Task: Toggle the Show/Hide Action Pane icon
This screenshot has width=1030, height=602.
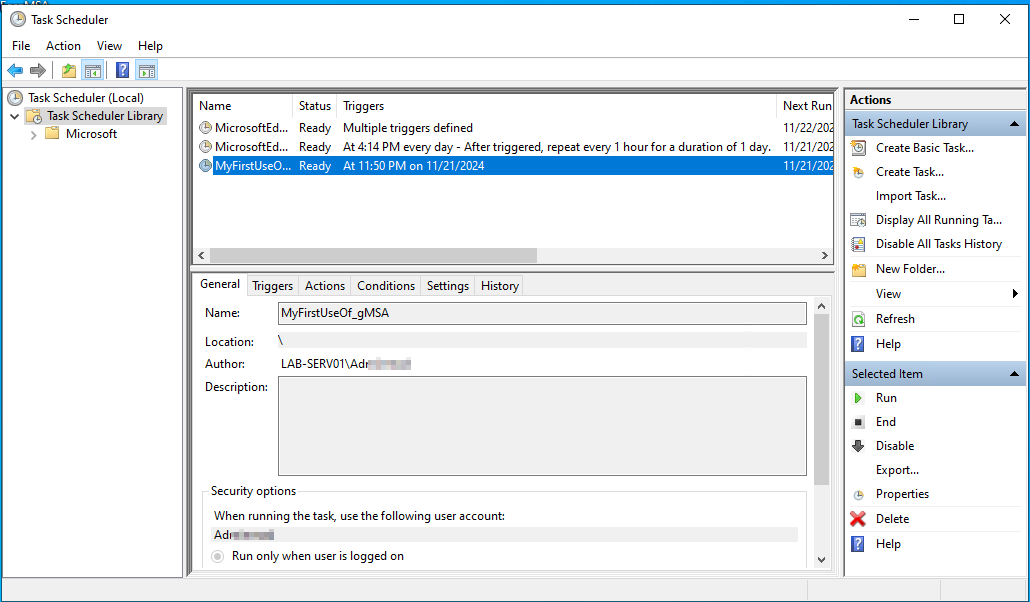Action: [146, 70]
